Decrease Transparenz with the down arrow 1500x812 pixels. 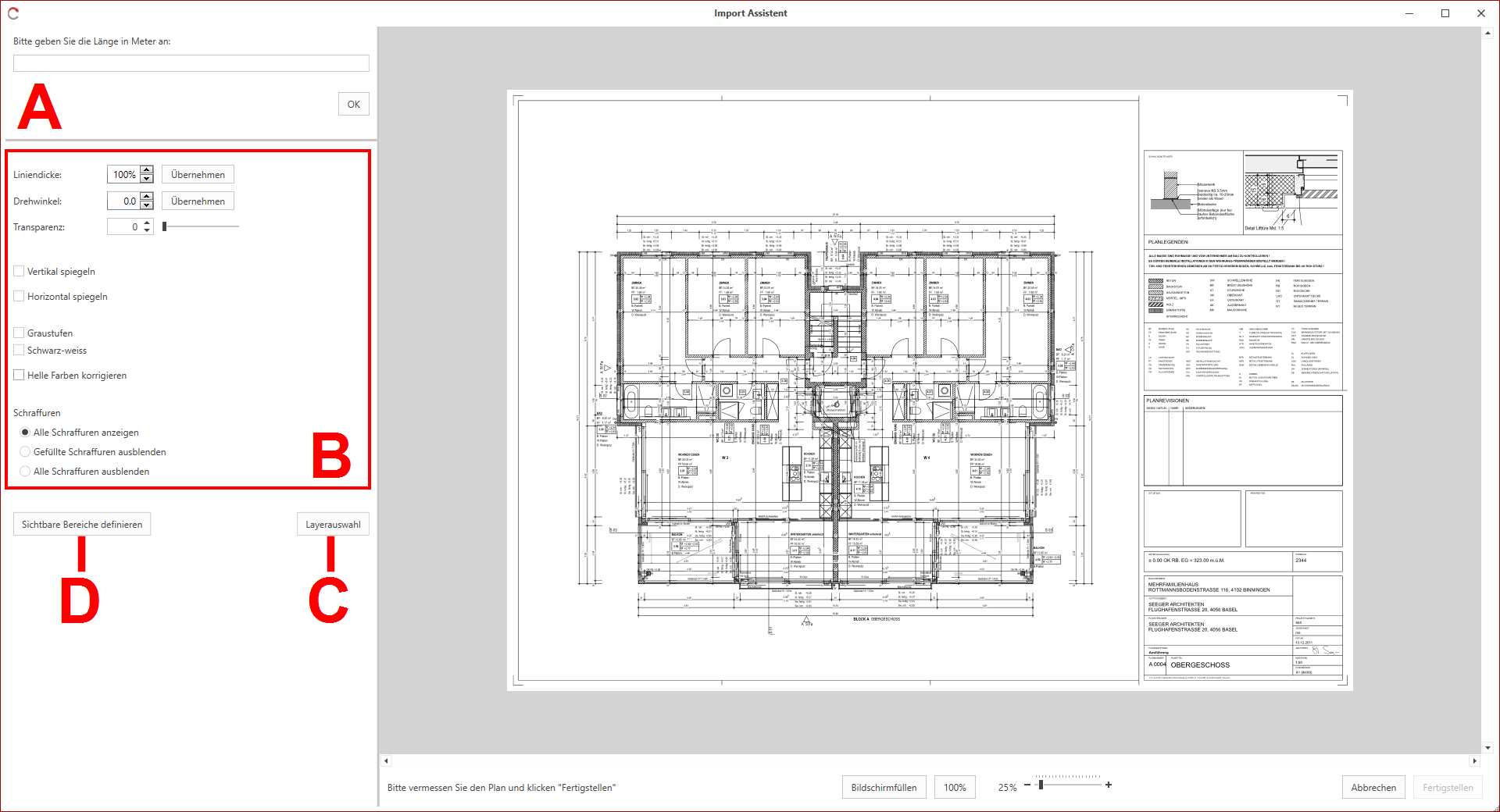tap(147, 230)
